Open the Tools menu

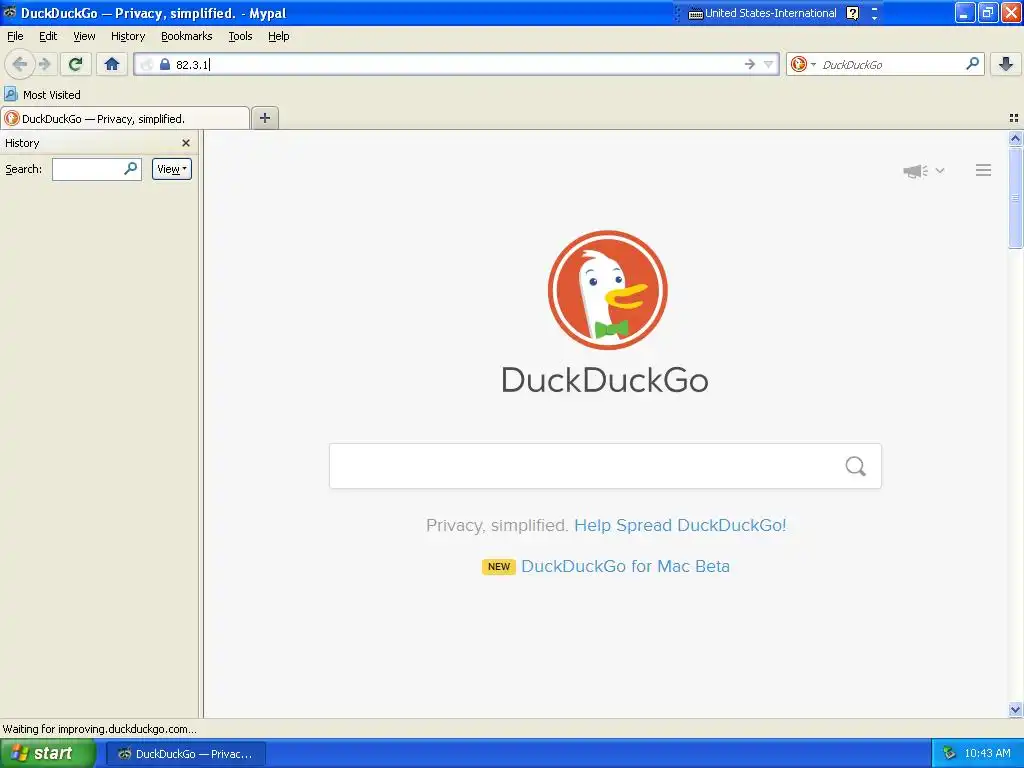tap(240, 36)
